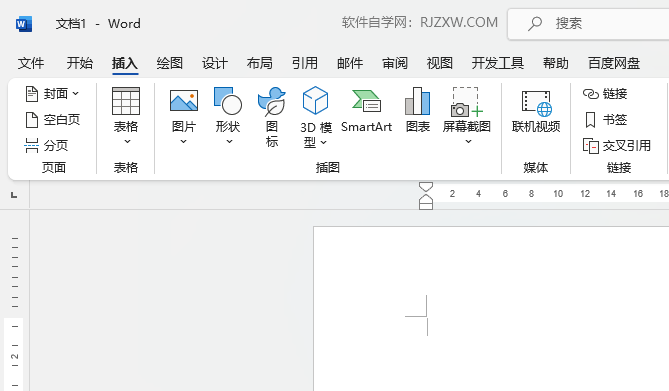Click the horizontal ruler at 10
669x391 pixels.
pos(558,194)
